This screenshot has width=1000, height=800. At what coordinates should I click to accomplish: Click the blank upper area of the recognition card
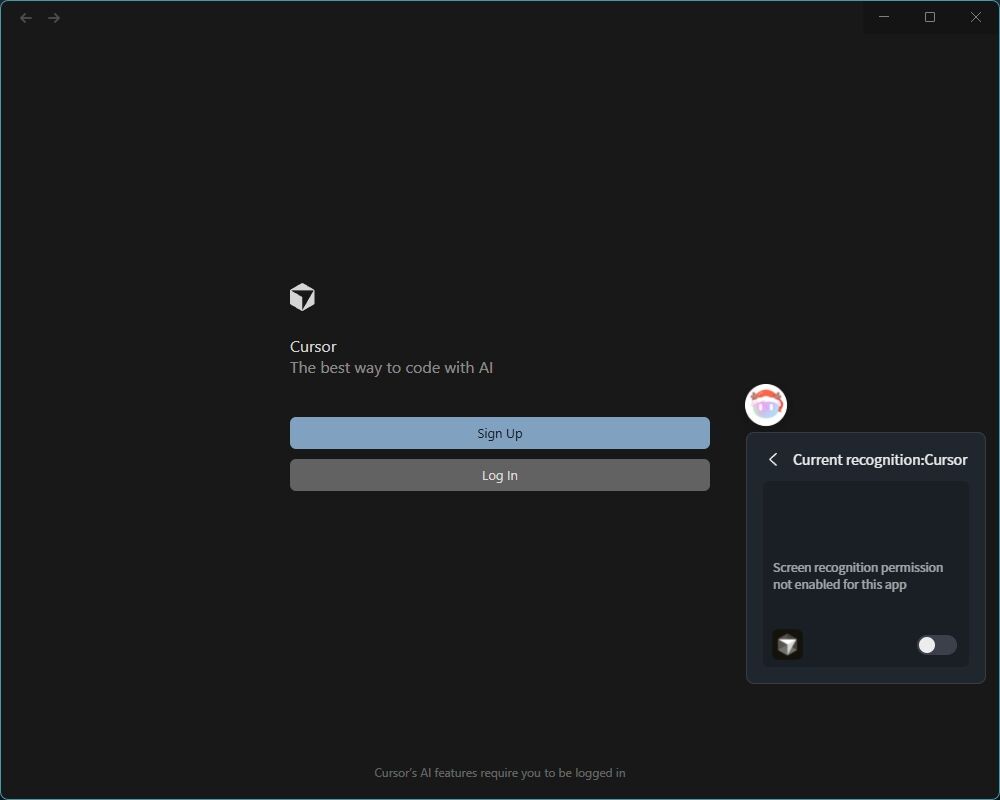coord(866,518)
